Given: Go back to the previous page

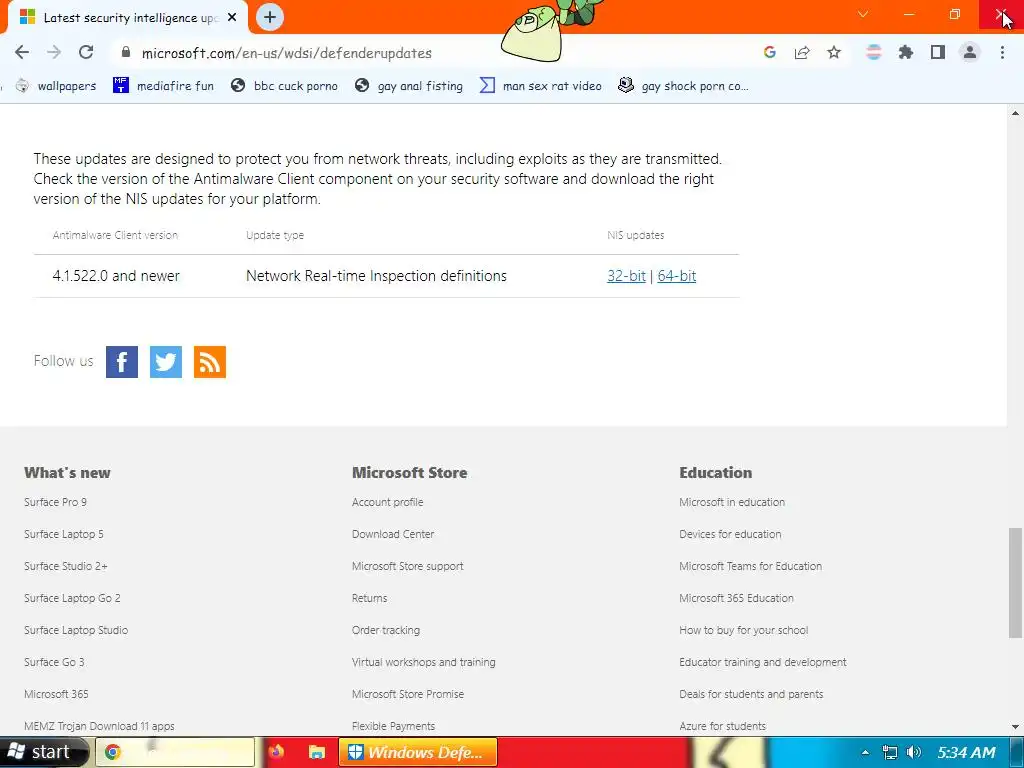Looking at the screenshot, I should click(x=22, y=53).
